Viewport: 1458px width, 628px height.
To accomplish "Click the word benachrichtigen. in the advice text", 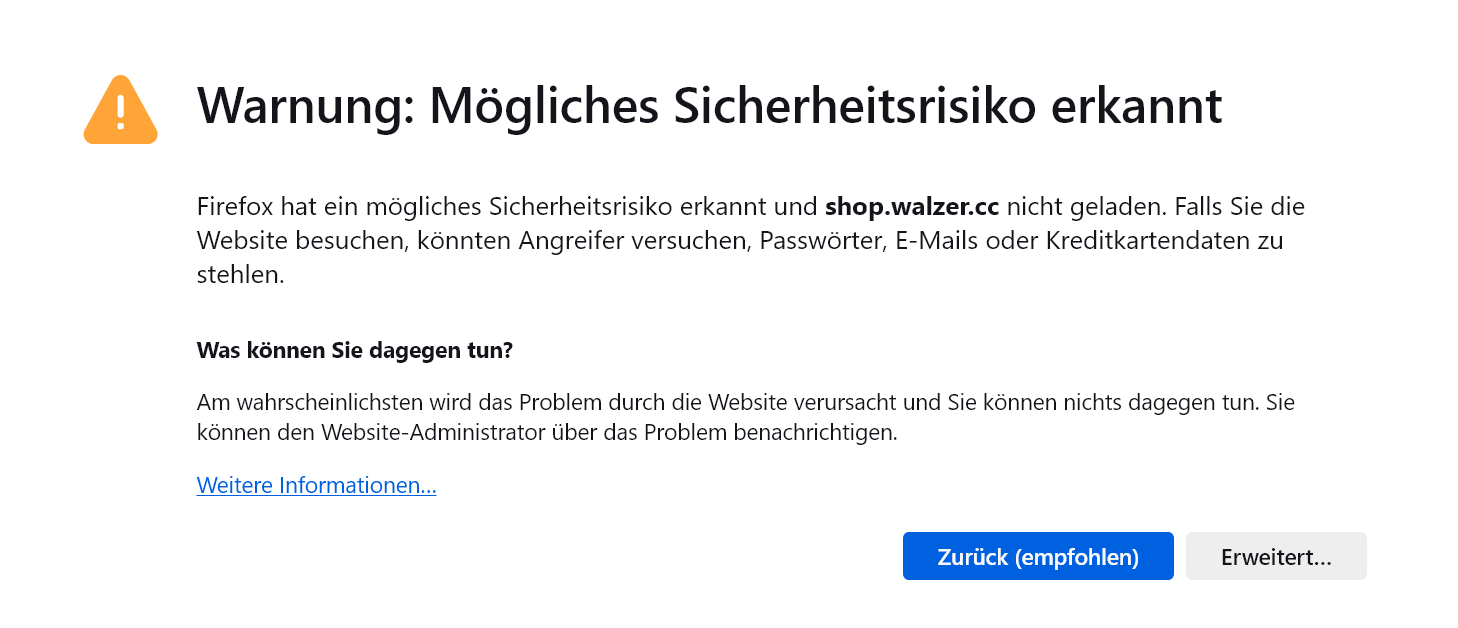I will [816, 434].
